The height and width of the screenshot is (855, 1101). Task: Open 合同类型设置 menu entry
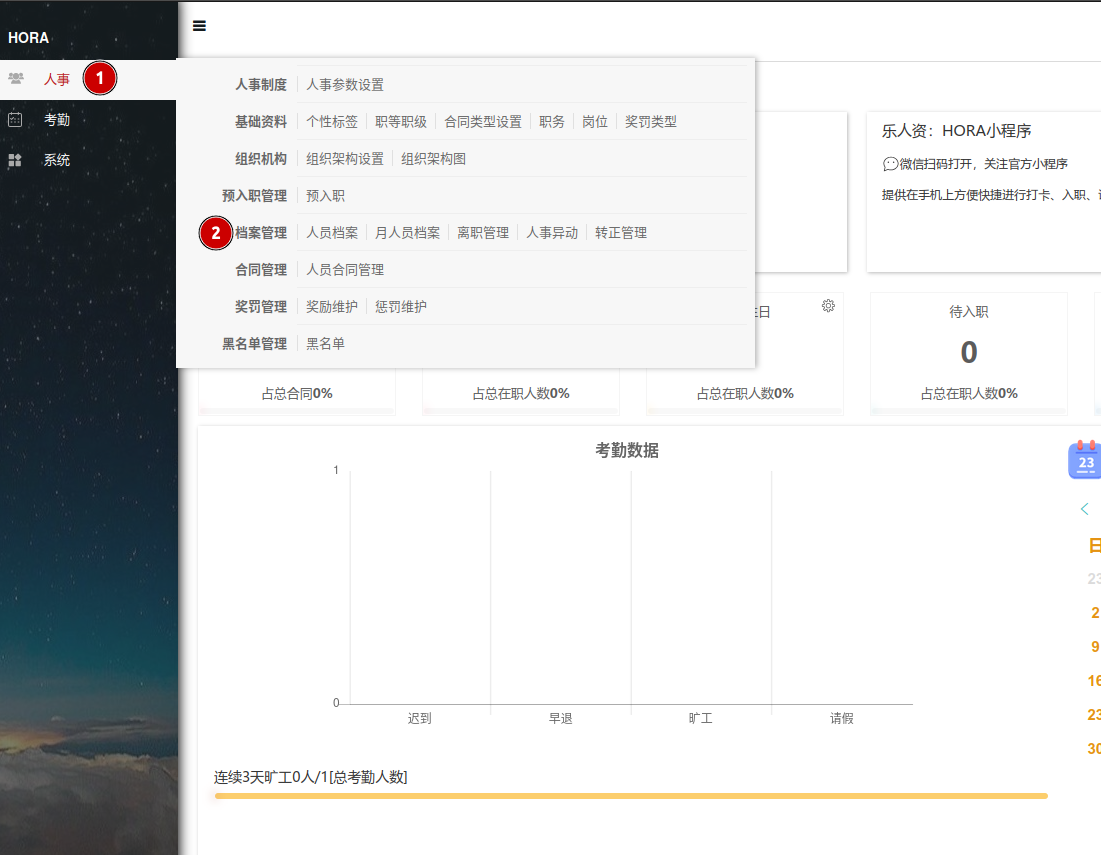(x=483, y=122)
